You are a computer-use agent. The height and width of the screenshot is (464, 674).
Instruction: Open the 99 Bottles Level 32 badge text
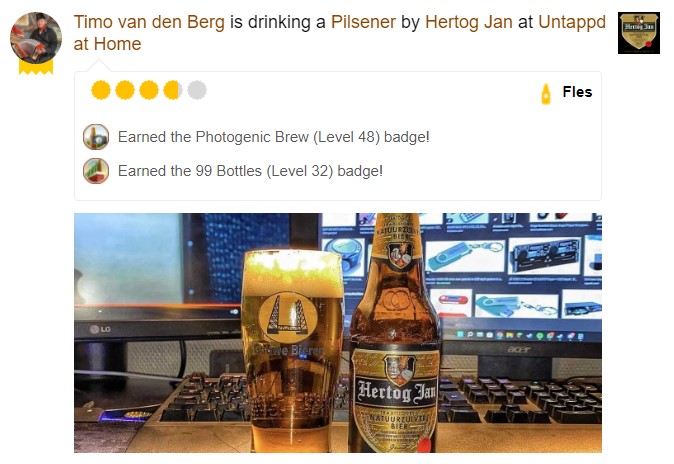250,171
